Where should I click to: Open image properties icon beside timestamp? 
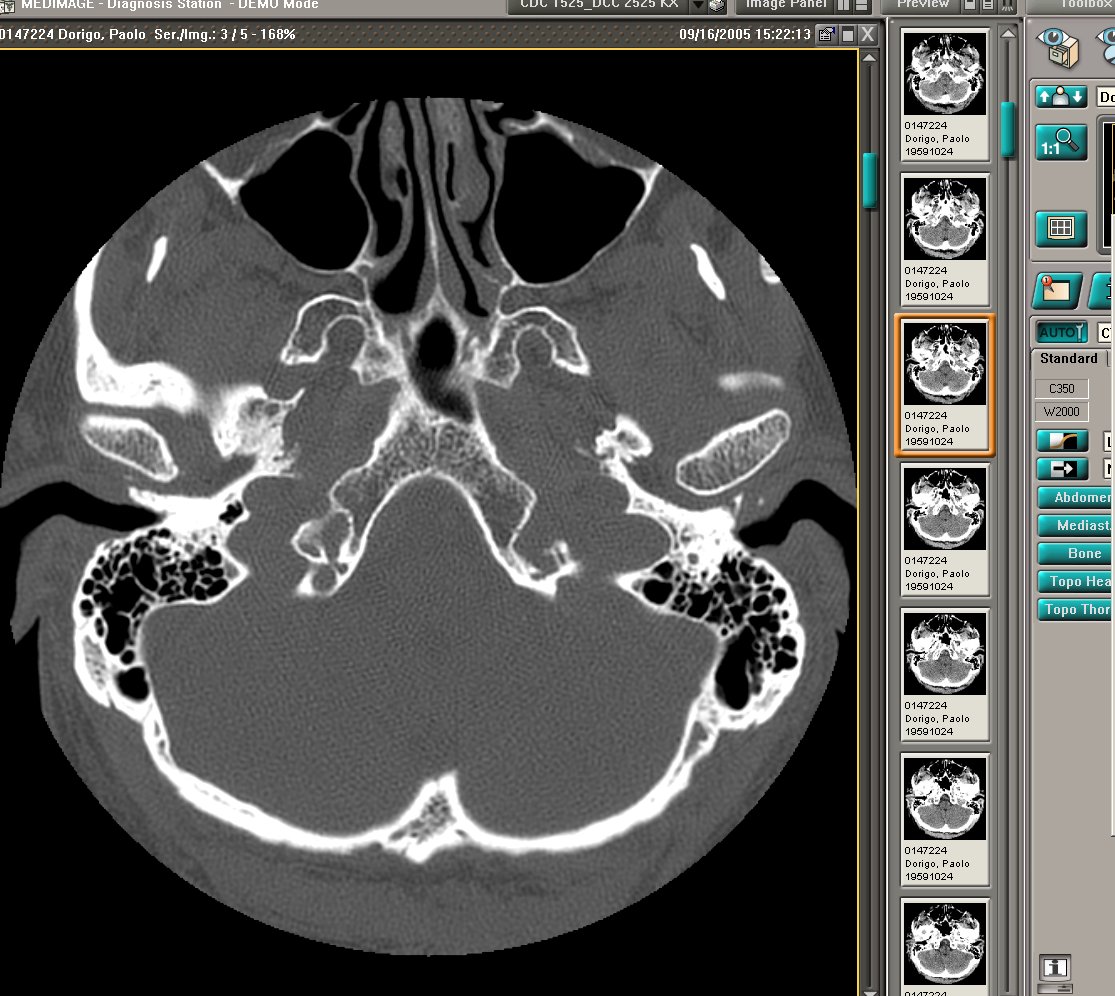826,35
